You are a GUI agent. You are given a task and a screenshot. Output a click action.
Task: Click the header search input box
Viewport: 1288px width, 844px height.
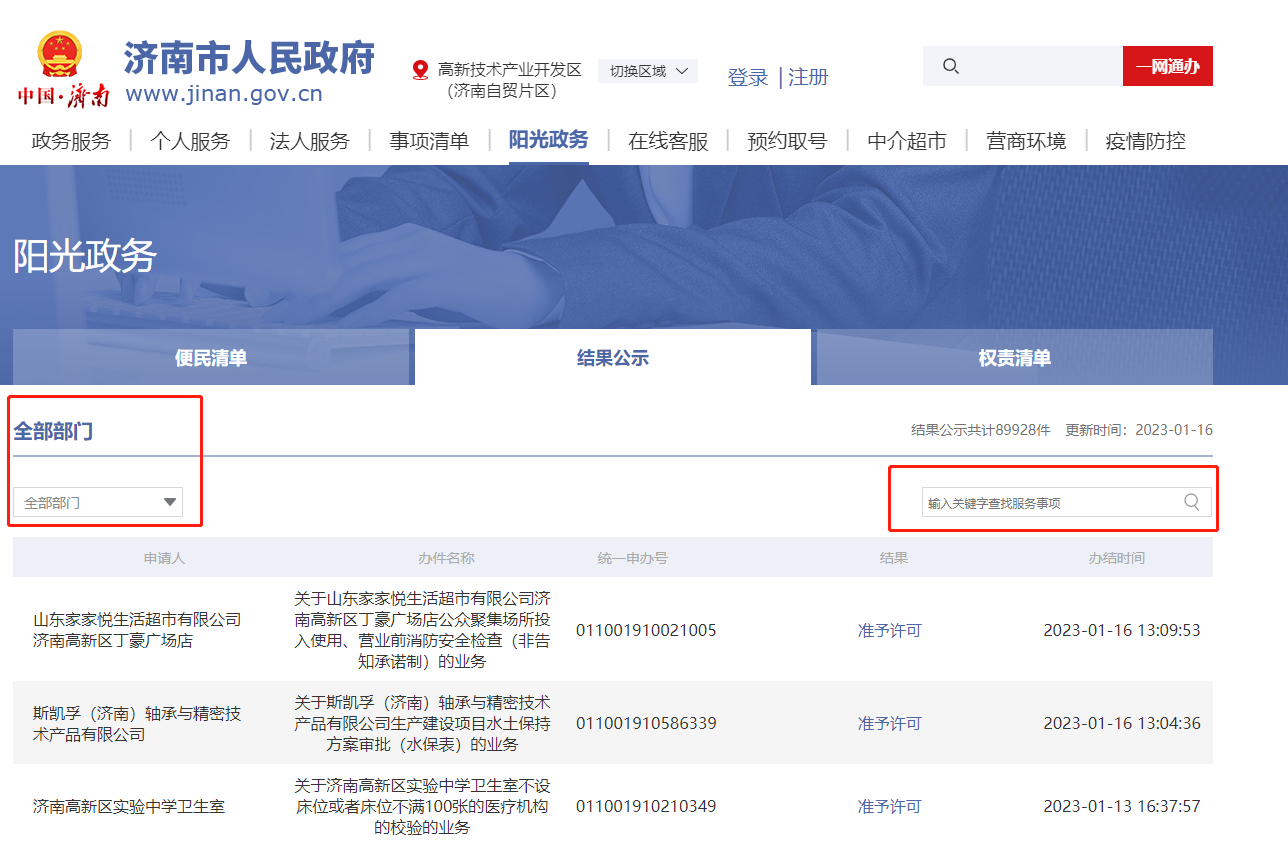[1040, 66]
